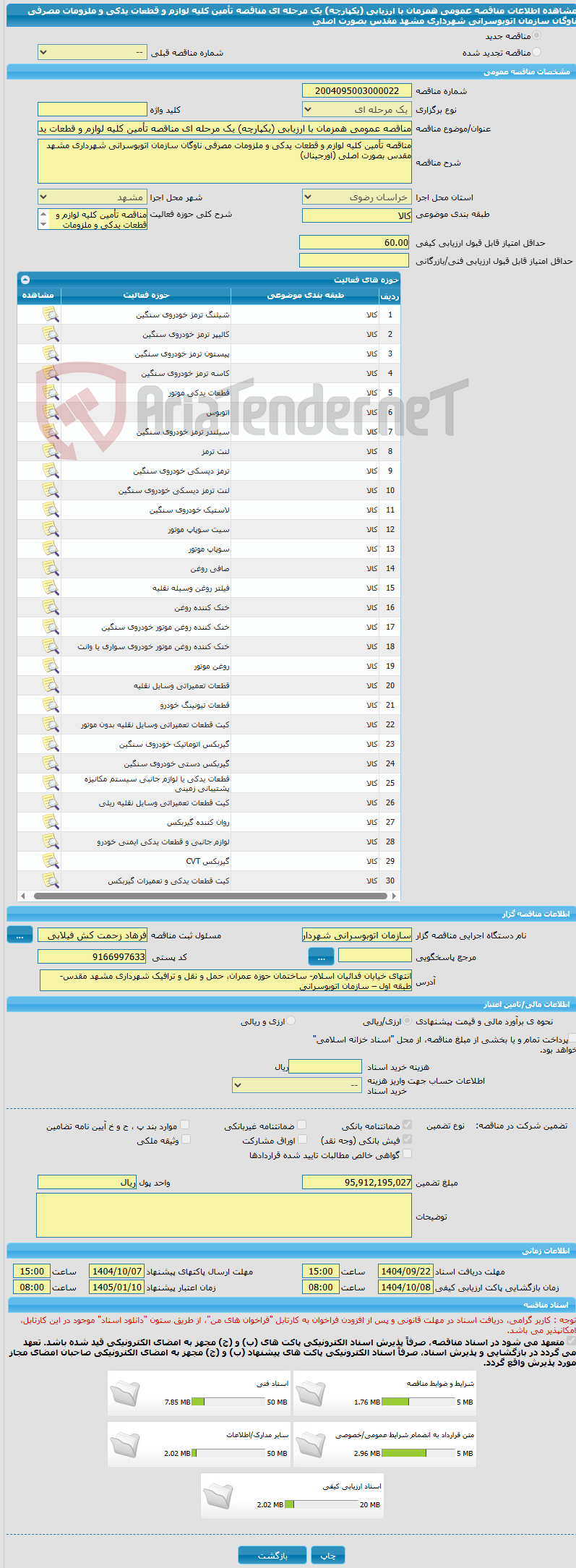Click the ردیف column header

[x=390, y=296]
